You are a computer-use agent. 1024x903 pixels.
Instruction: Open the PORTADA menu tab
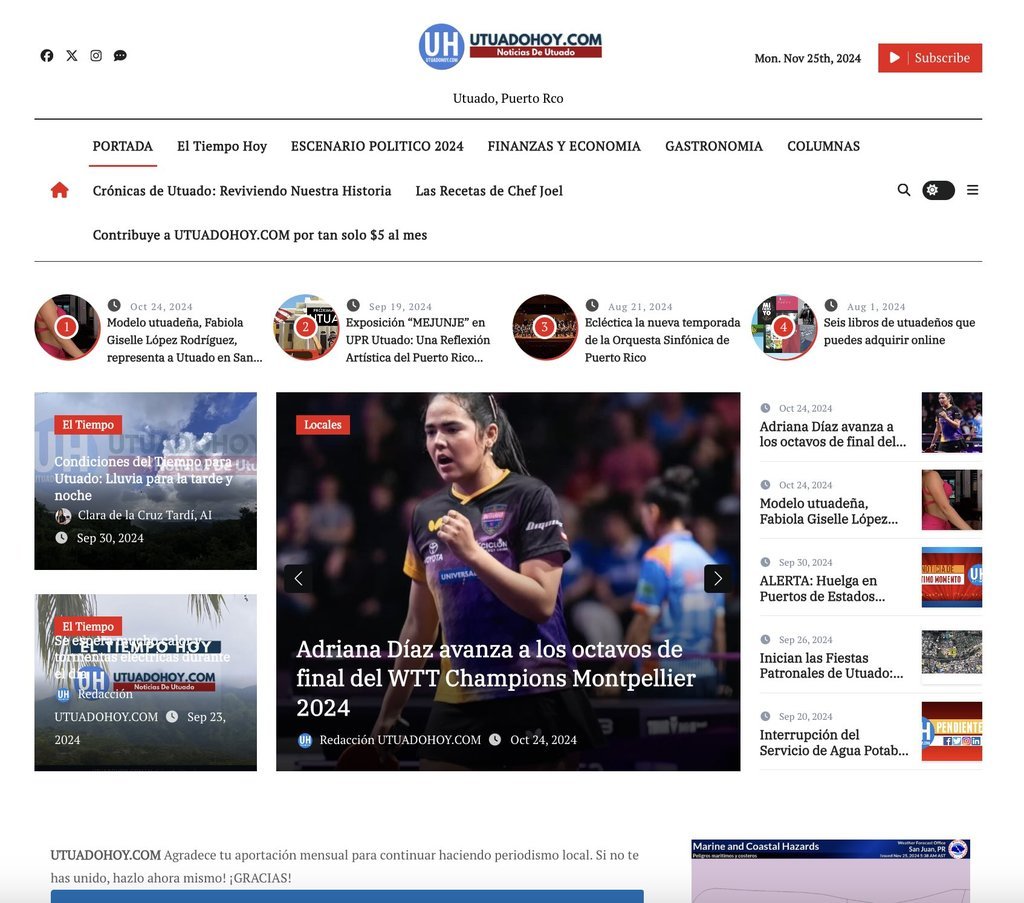(123, 146)
